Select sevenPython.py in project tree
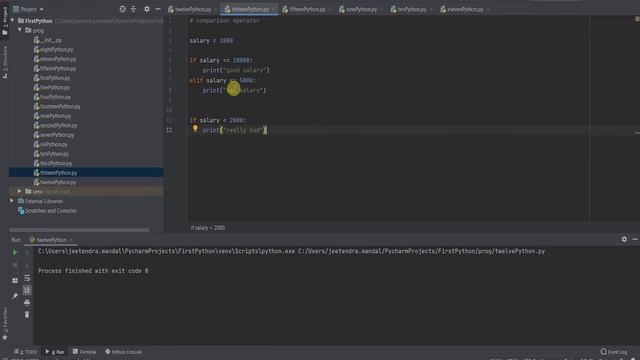 click(x=54, y=135)
